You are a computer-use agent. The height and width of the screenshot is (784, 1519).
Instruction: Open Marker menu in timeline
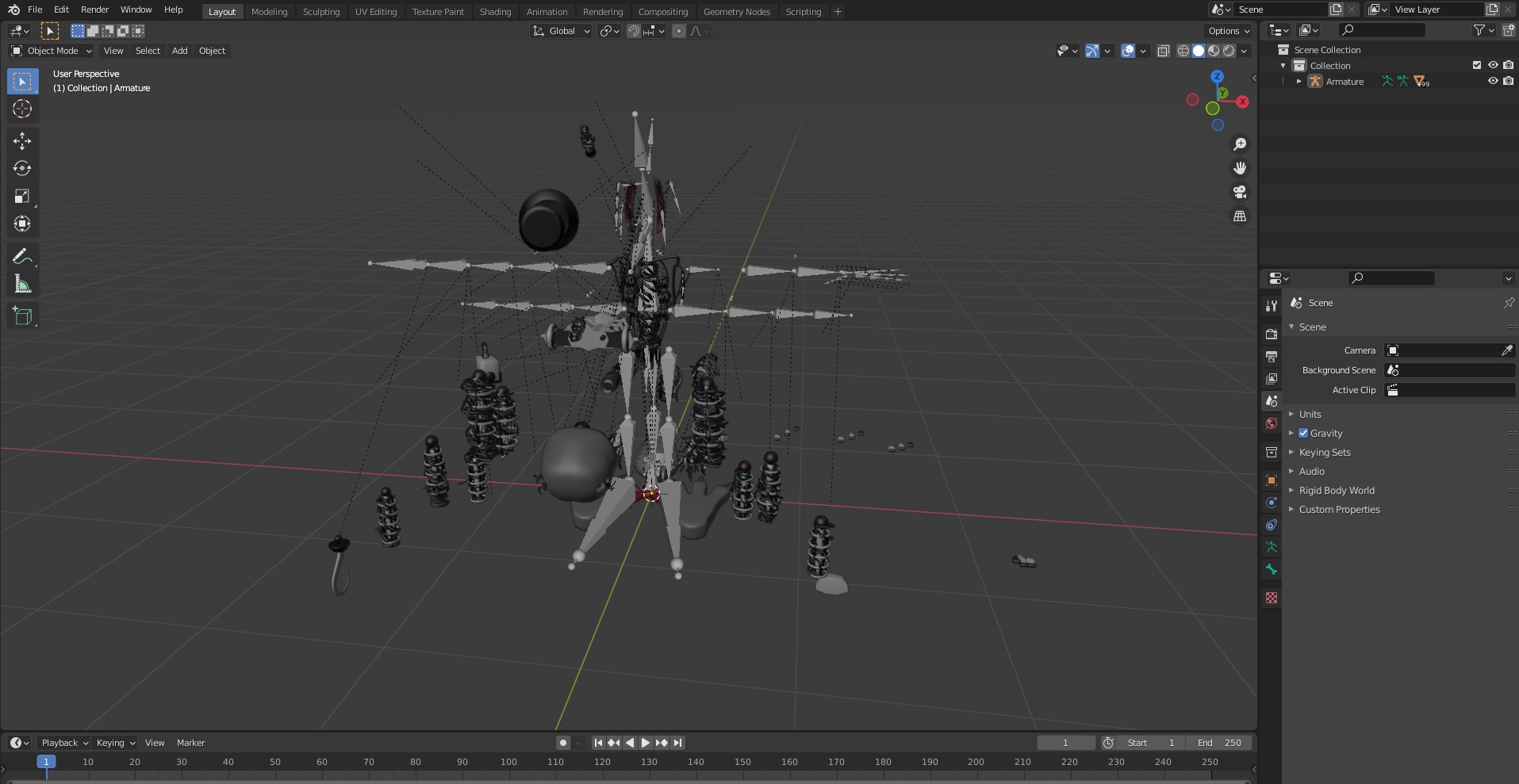tap(190, 743)
